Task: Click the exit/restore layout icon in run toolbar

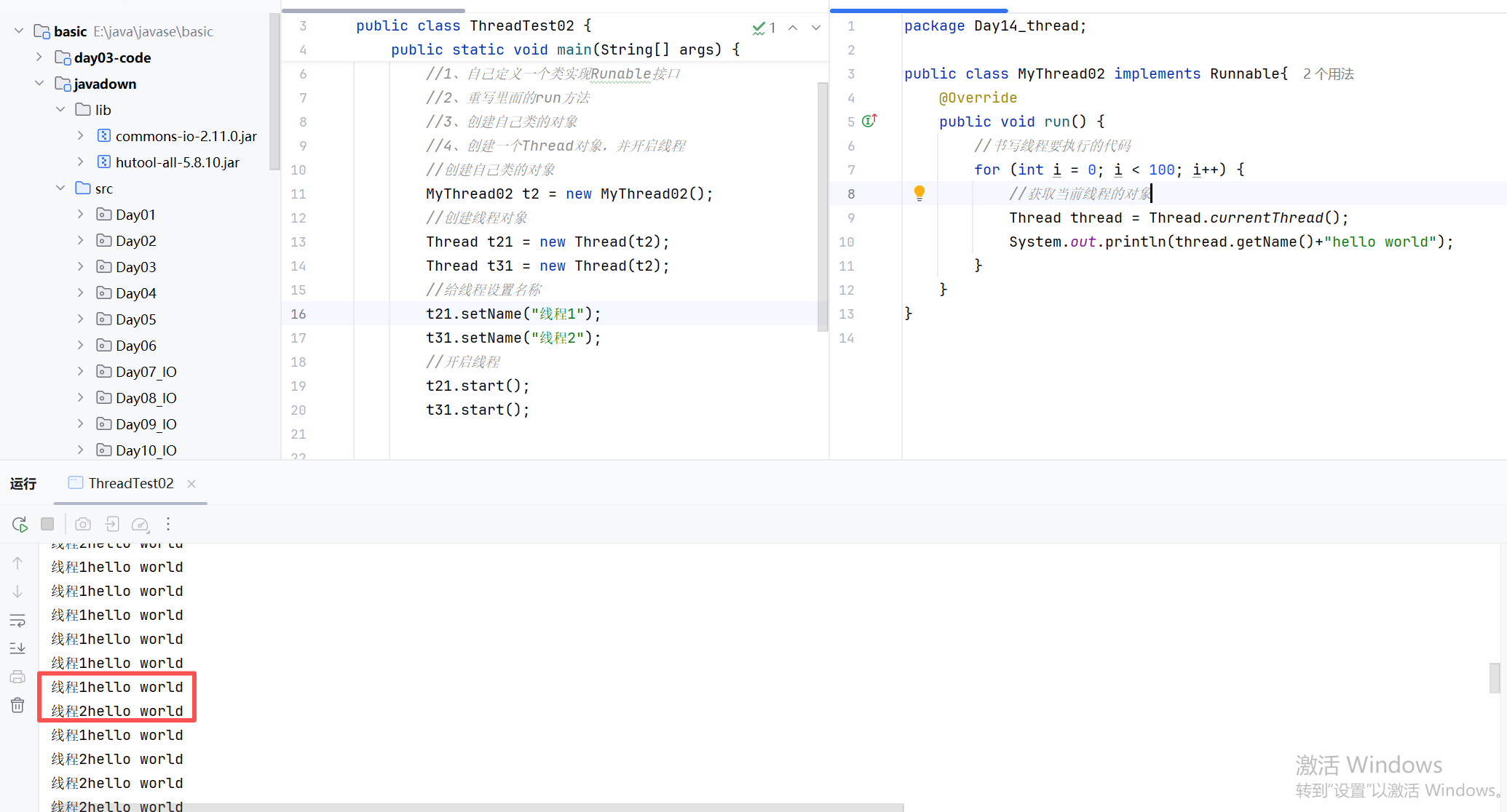Action: (112, 524)
